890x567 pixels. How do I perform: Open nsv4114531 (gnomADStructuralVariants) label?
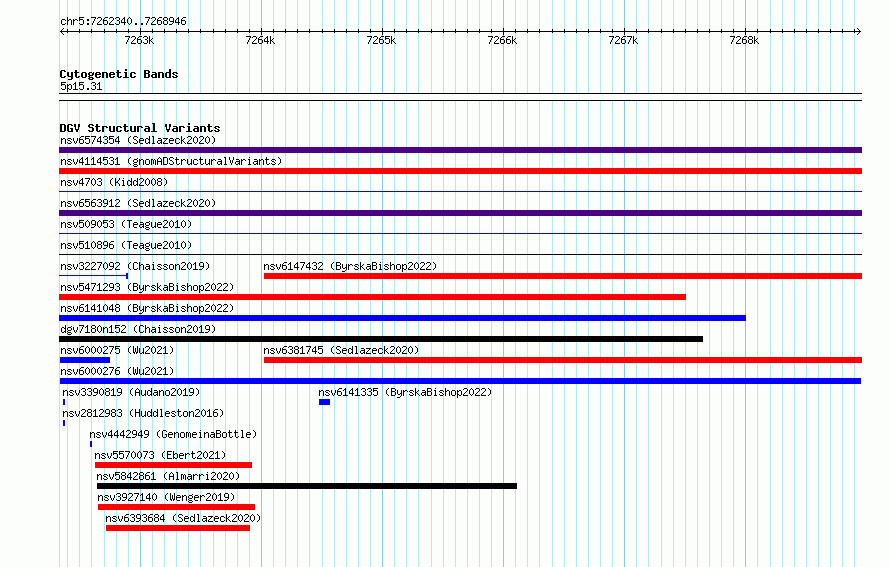(x=171, y=161)
